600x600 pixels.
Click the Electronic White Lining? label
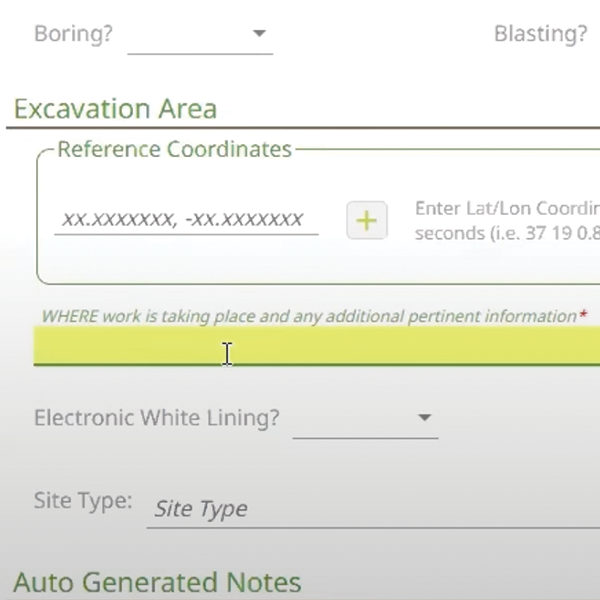tap(157, 418)
